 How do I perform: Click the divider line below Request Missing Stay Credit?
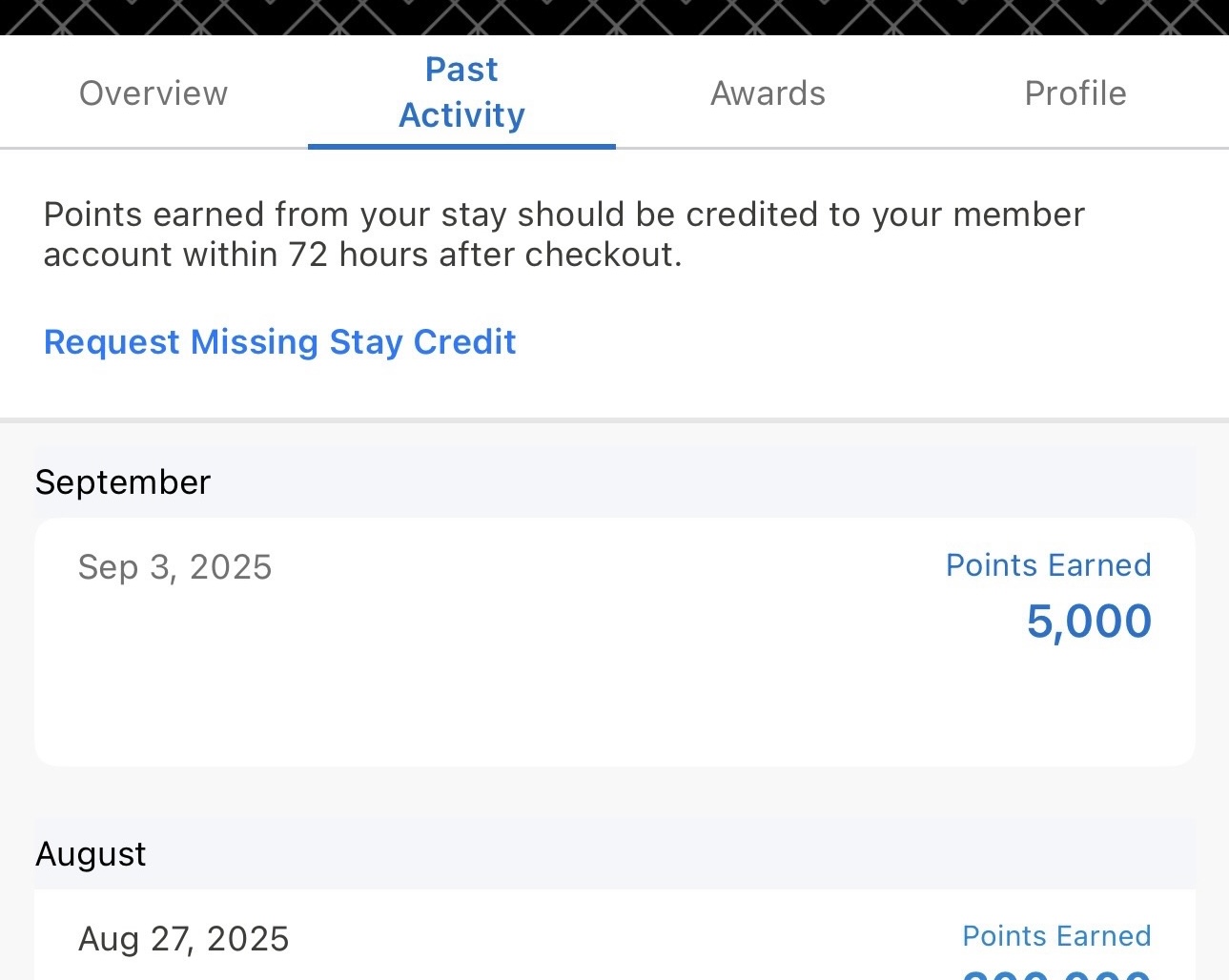tap(614, 419)
